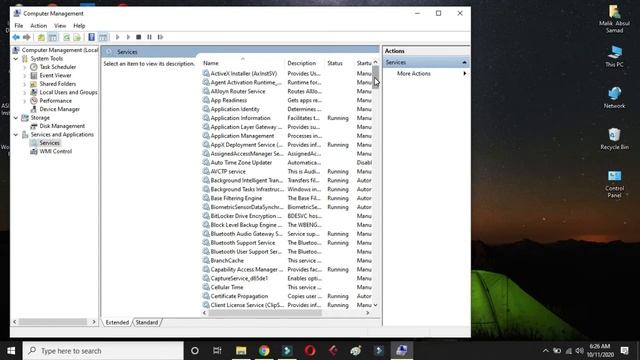Select the Auto Time Zone Updater service
The image size is (640, 360).
[241, 162]
